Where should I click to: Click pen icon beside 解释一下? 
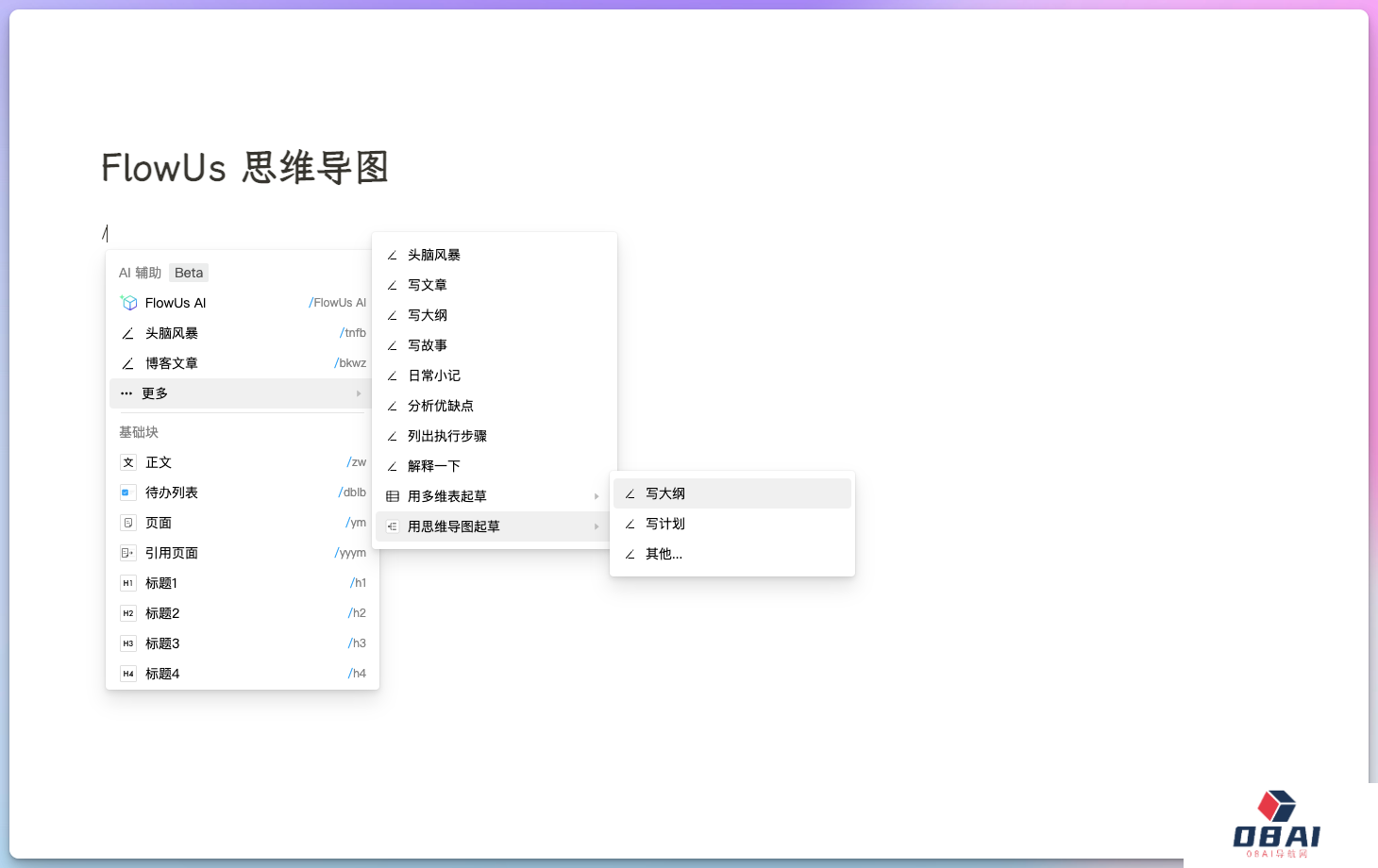392,466
